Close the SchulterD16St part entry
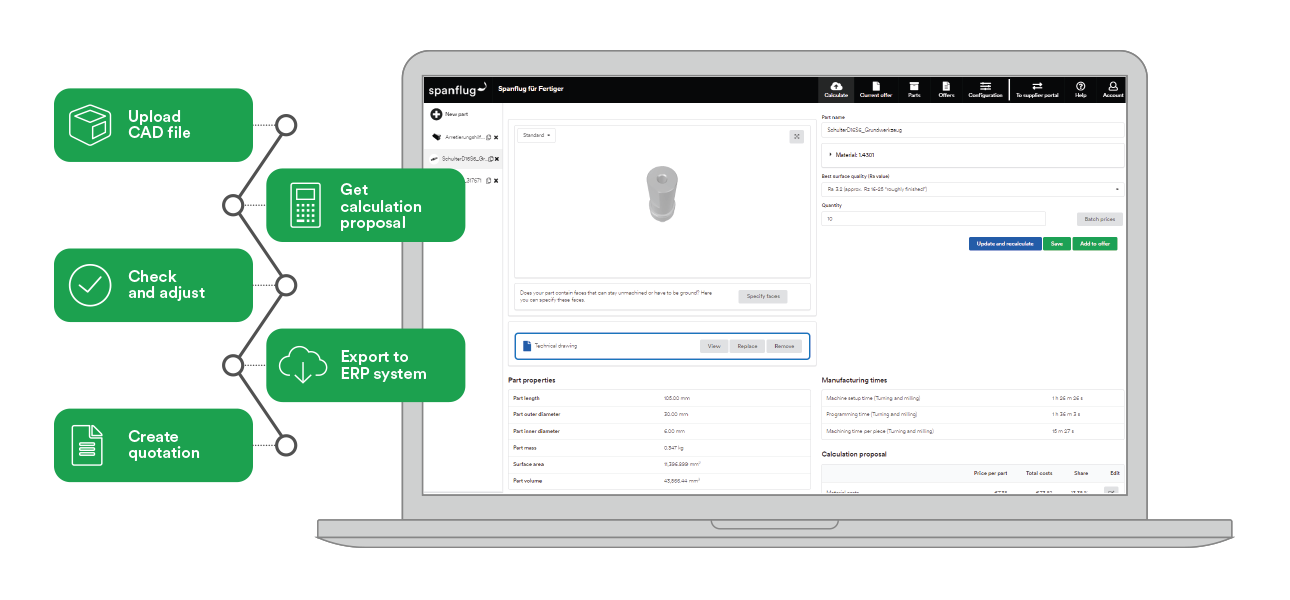The image size is (1290, 600). tap(496, 159)
